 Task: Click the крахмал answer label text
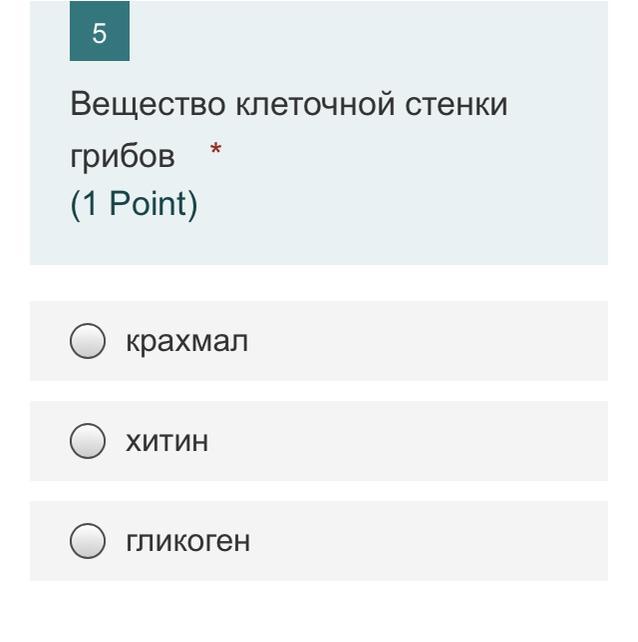click(x=187, y=341)
